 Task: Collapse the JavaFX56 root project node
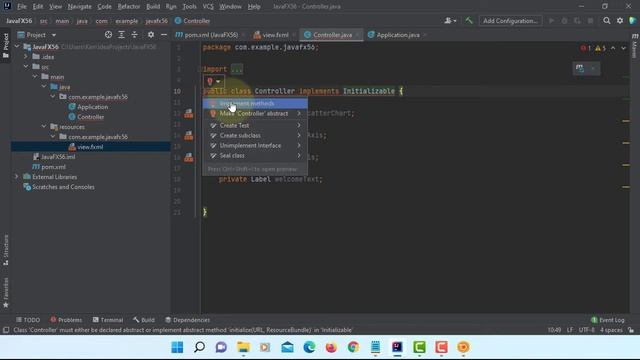click(x=17, y=47)
